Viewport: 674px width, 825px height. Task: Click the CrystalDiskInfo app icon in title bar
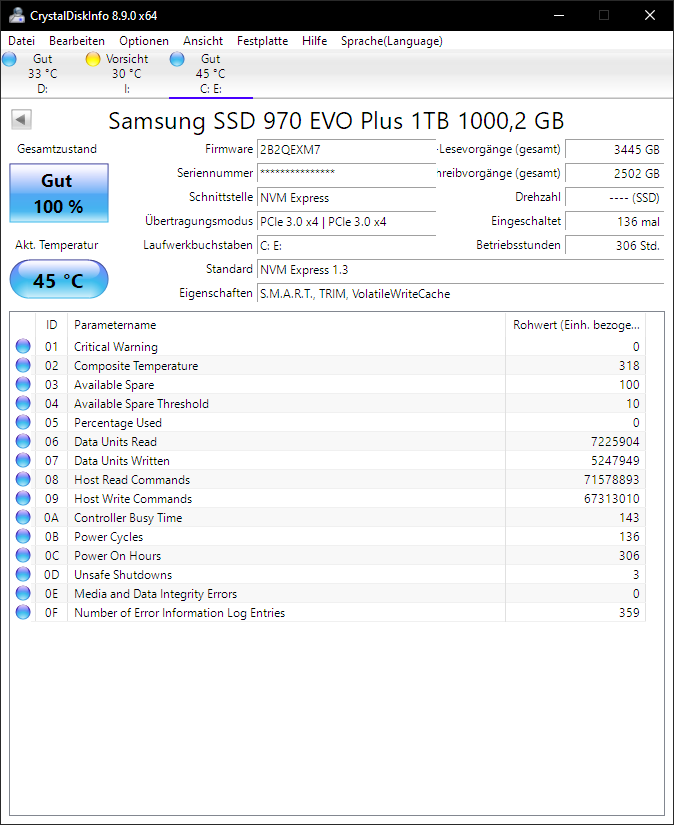16,15
